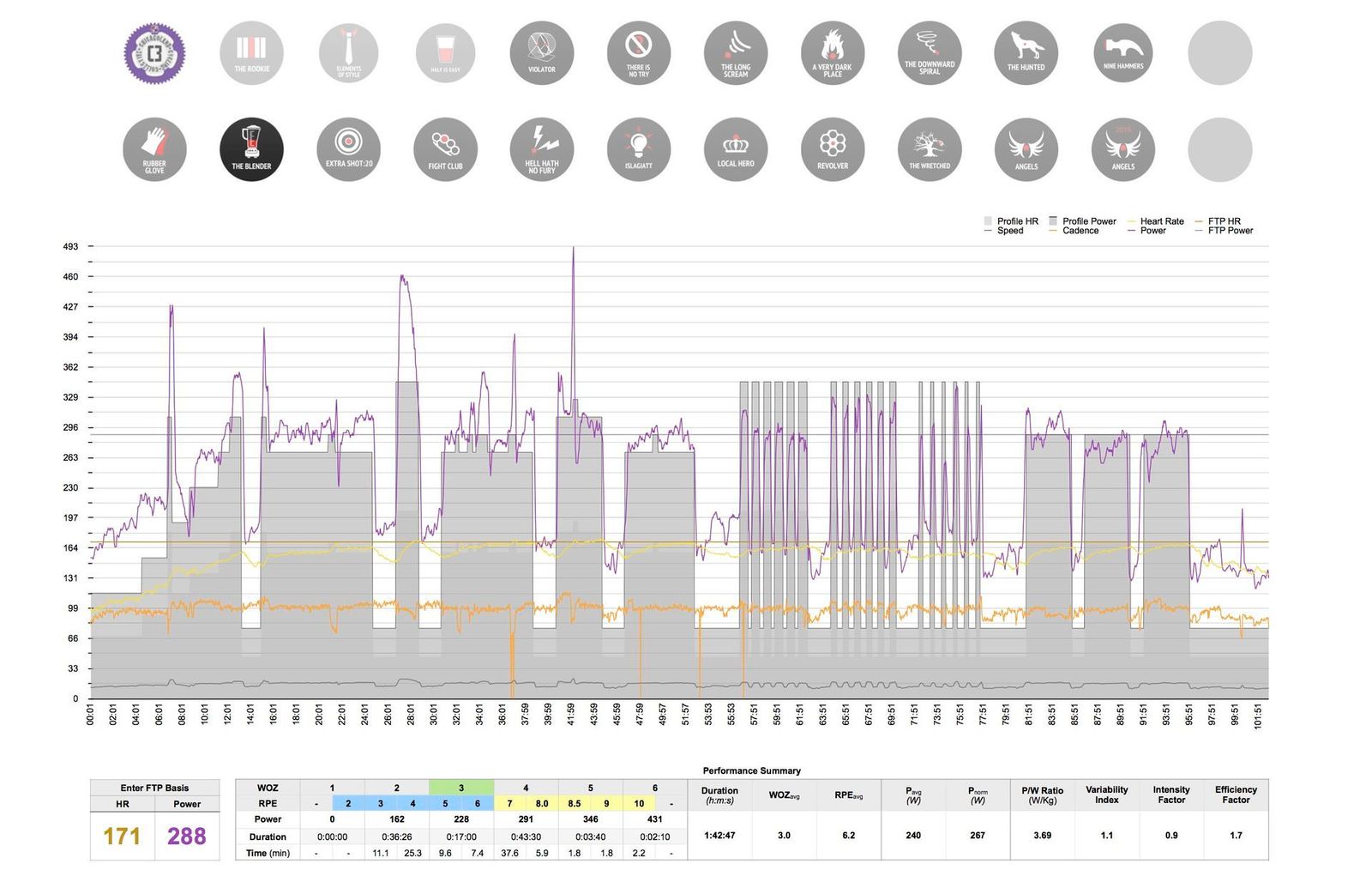Hide the Cadence series in legend

[x=1080, y=231]
